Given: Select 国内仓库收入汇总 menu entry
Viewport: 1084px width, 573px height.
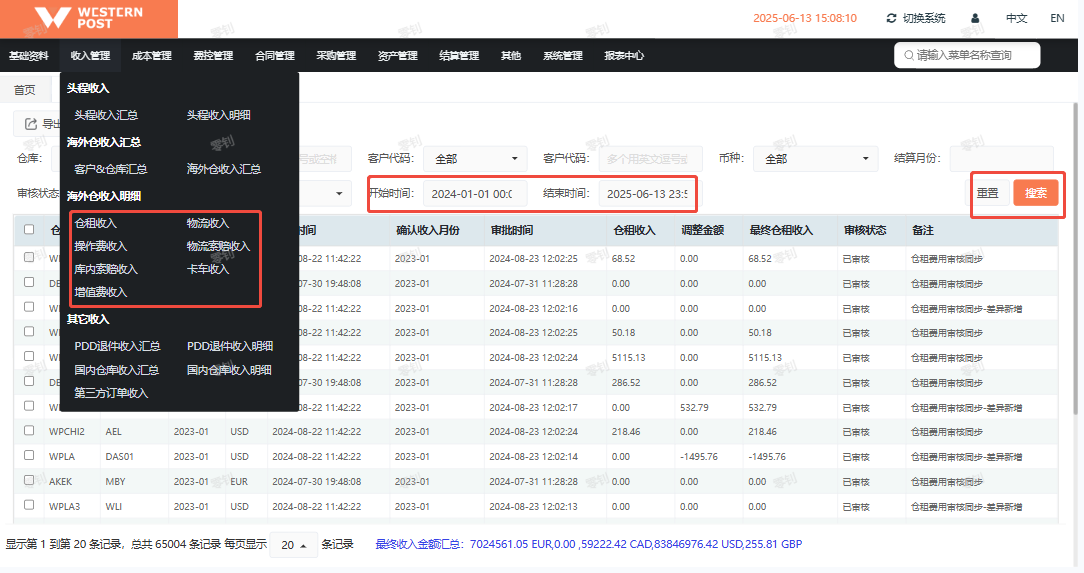Looking at the screenshot, I should tap(116, 370).
